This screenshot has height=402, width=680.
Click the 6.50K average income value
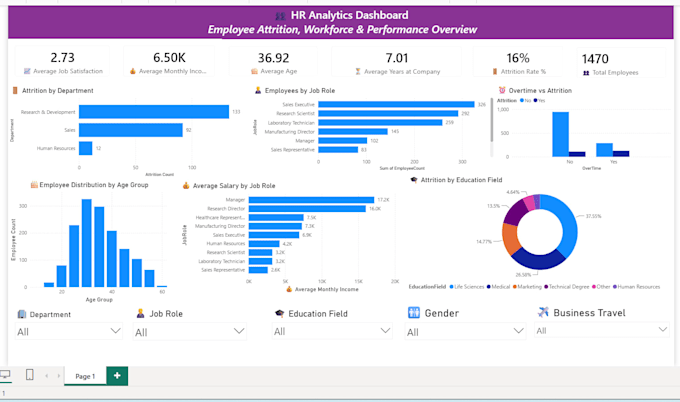coord(169,58)
